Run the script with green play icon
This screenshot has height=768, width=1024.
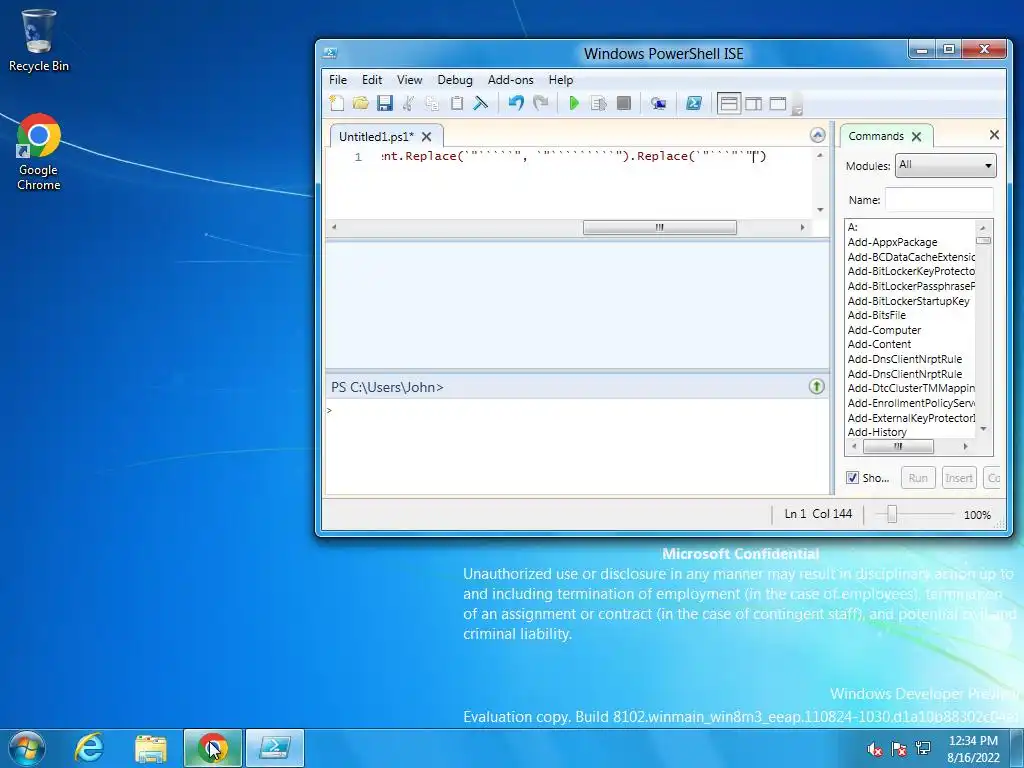click(x=574, y=103)
